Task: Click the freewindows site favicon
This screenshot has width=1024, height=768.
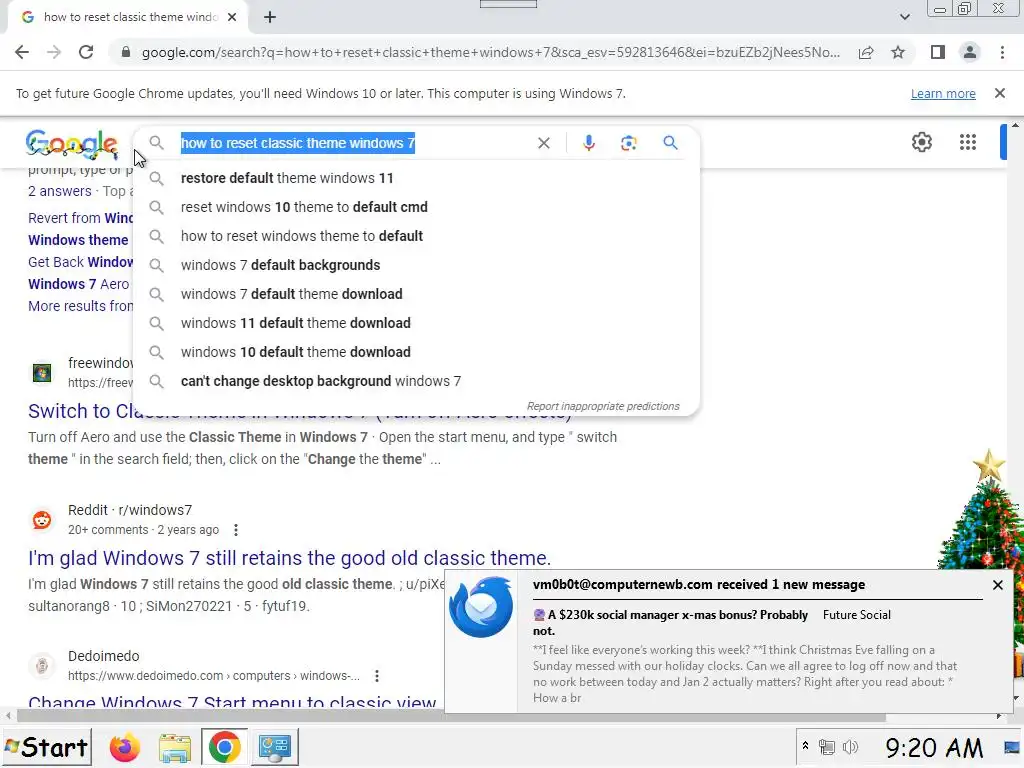Action: pos(42,373)
